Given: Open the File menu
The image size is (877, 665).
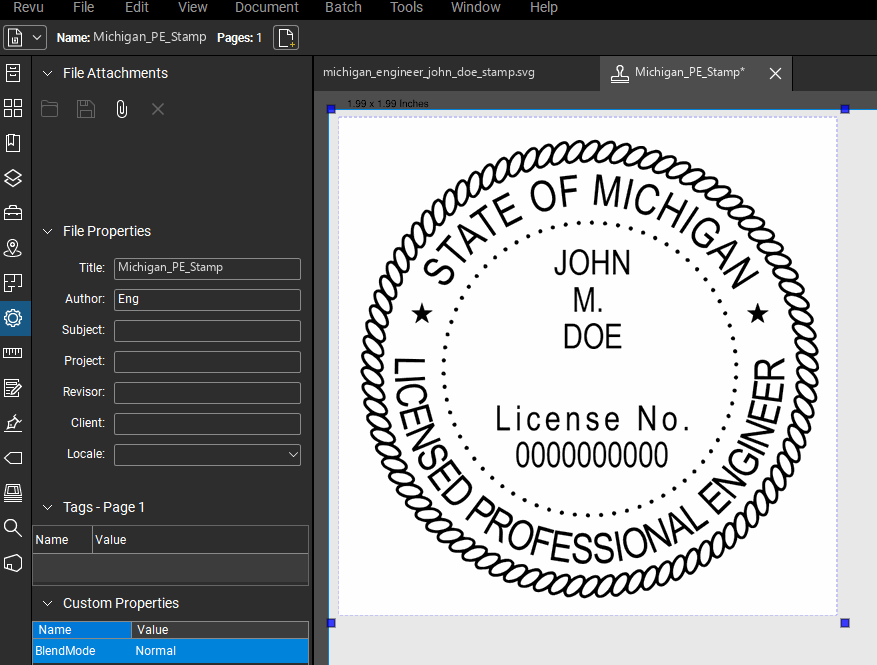Looking at the screenshot, I should coord(83,8).
